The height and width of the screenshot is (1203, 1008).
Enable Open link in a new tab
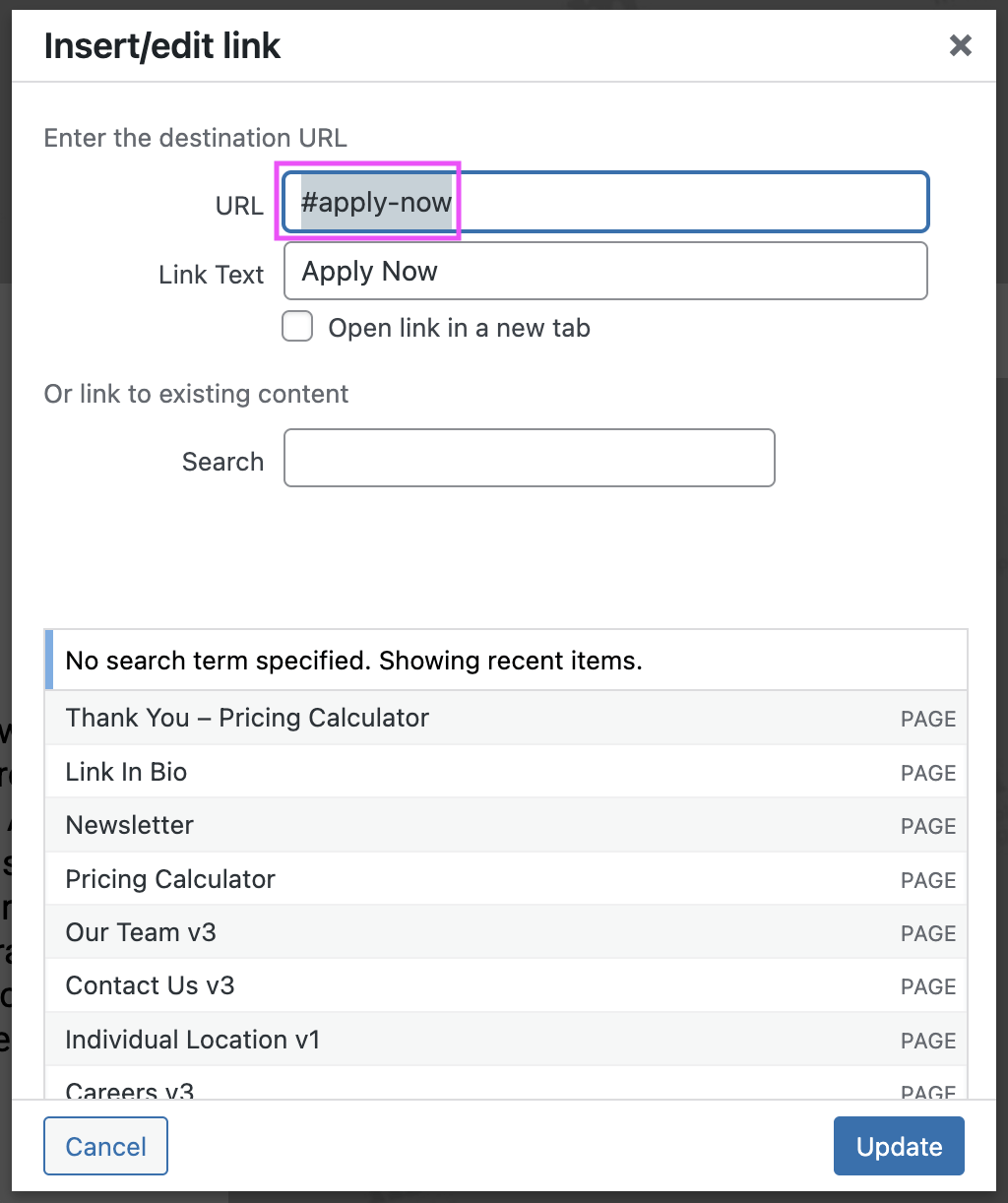(x=297, y=327)
